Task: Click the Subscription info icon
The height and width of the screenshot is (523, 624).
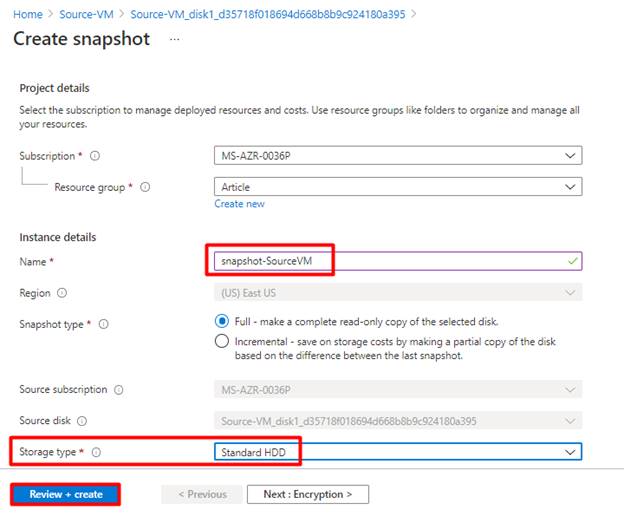Action: [x=96, y=156]
